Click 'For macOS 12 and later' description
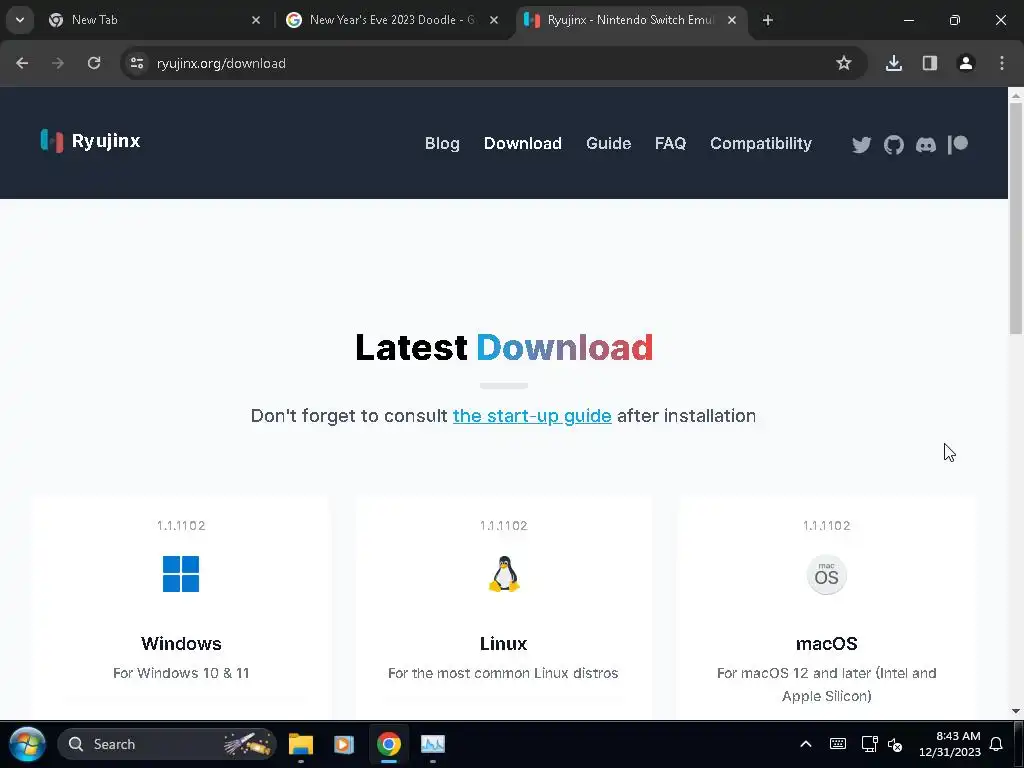The image size is (1024, 768). [x=826, y=684]
